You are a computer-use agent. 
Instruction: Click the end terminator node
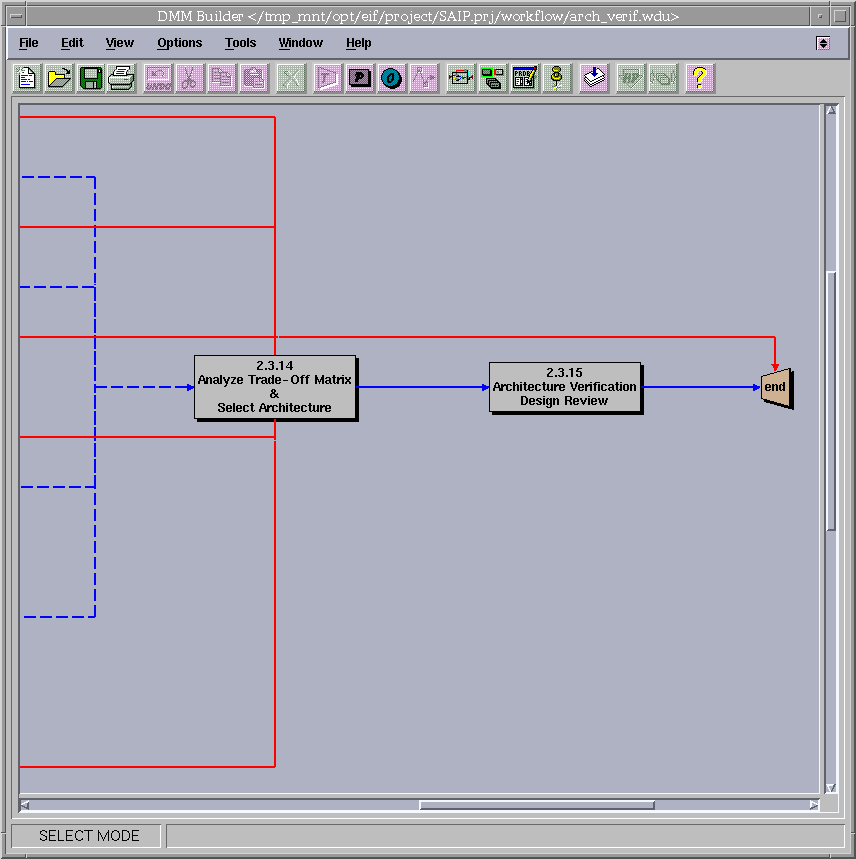[776, 388]
